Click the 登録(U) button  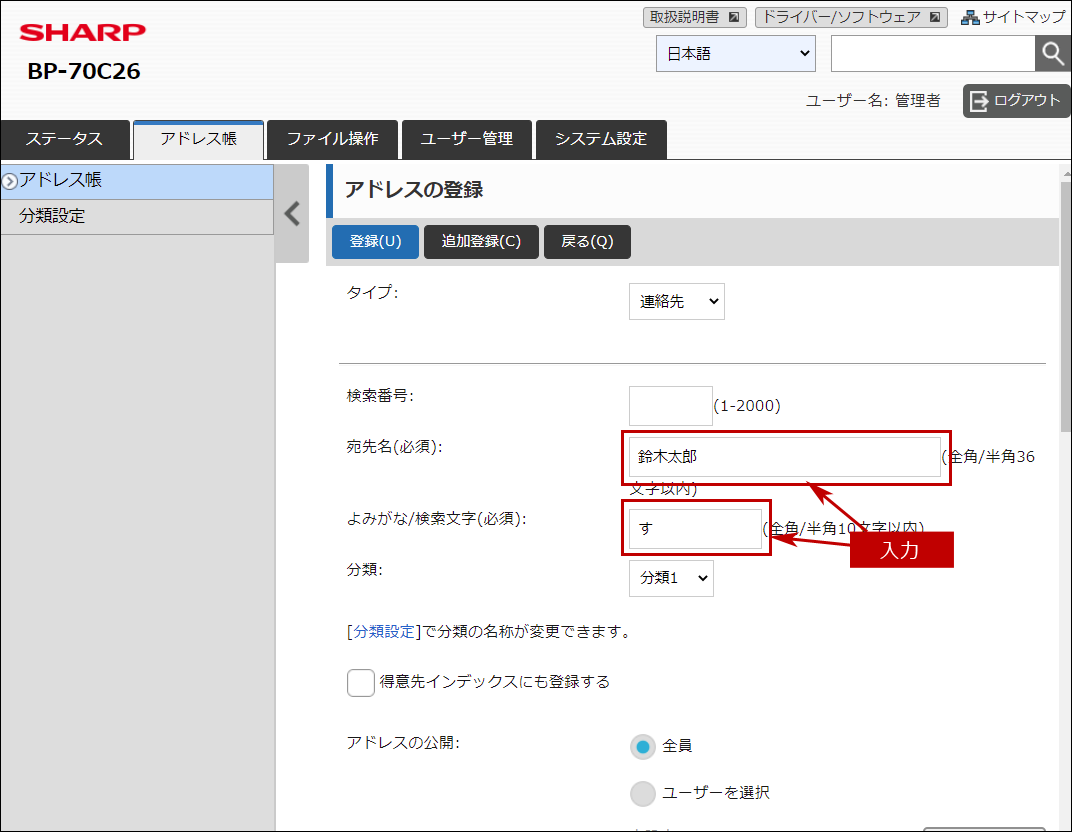click(375, 241)
